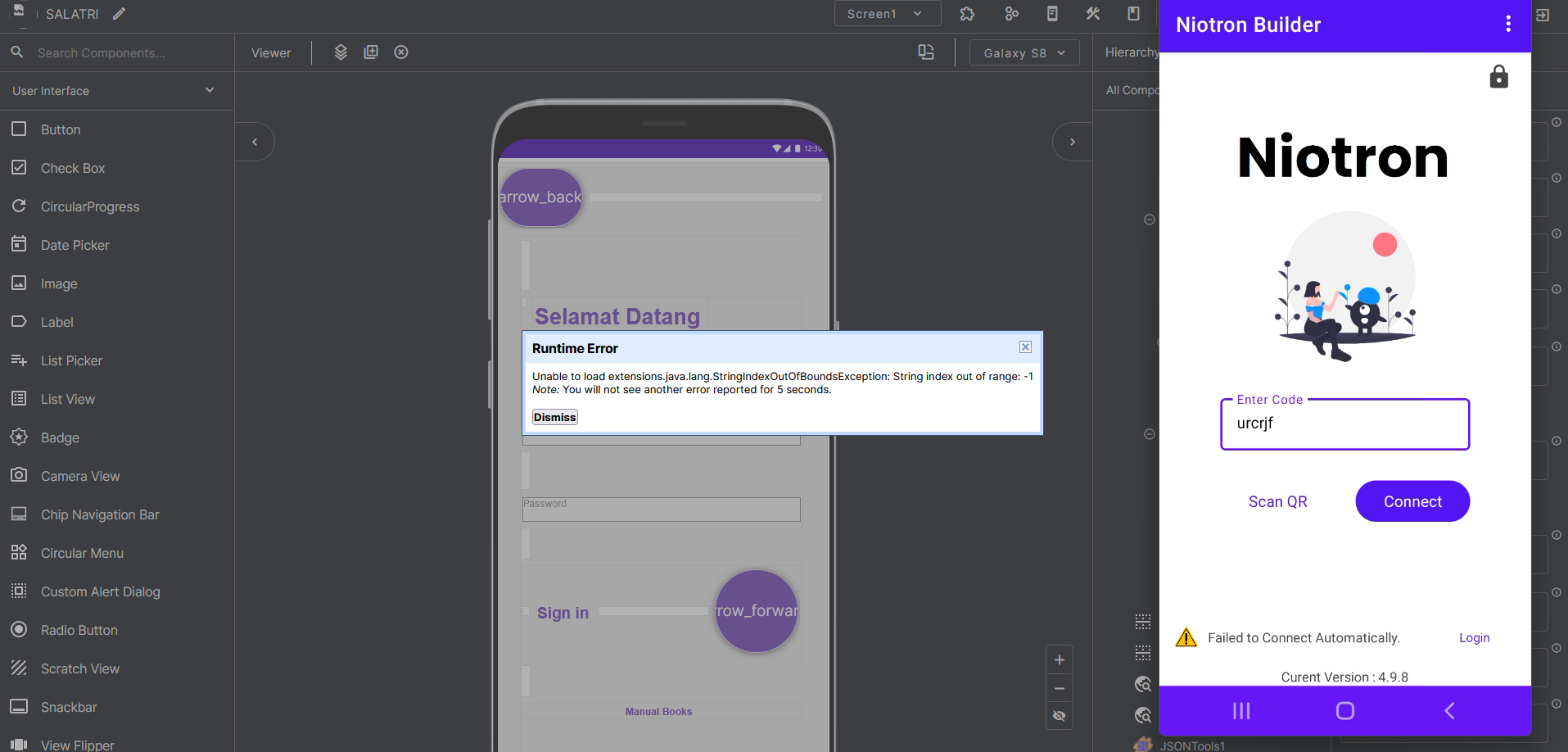This screenshot has height=752, width=1568.
Task: Collapse the lower hierarchy tree node
Action: (x=1150, y=434)
